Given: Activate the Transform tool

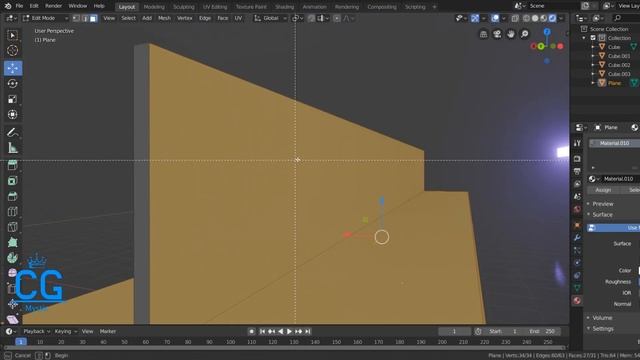Looking at the screenshot, I should 13,115.
